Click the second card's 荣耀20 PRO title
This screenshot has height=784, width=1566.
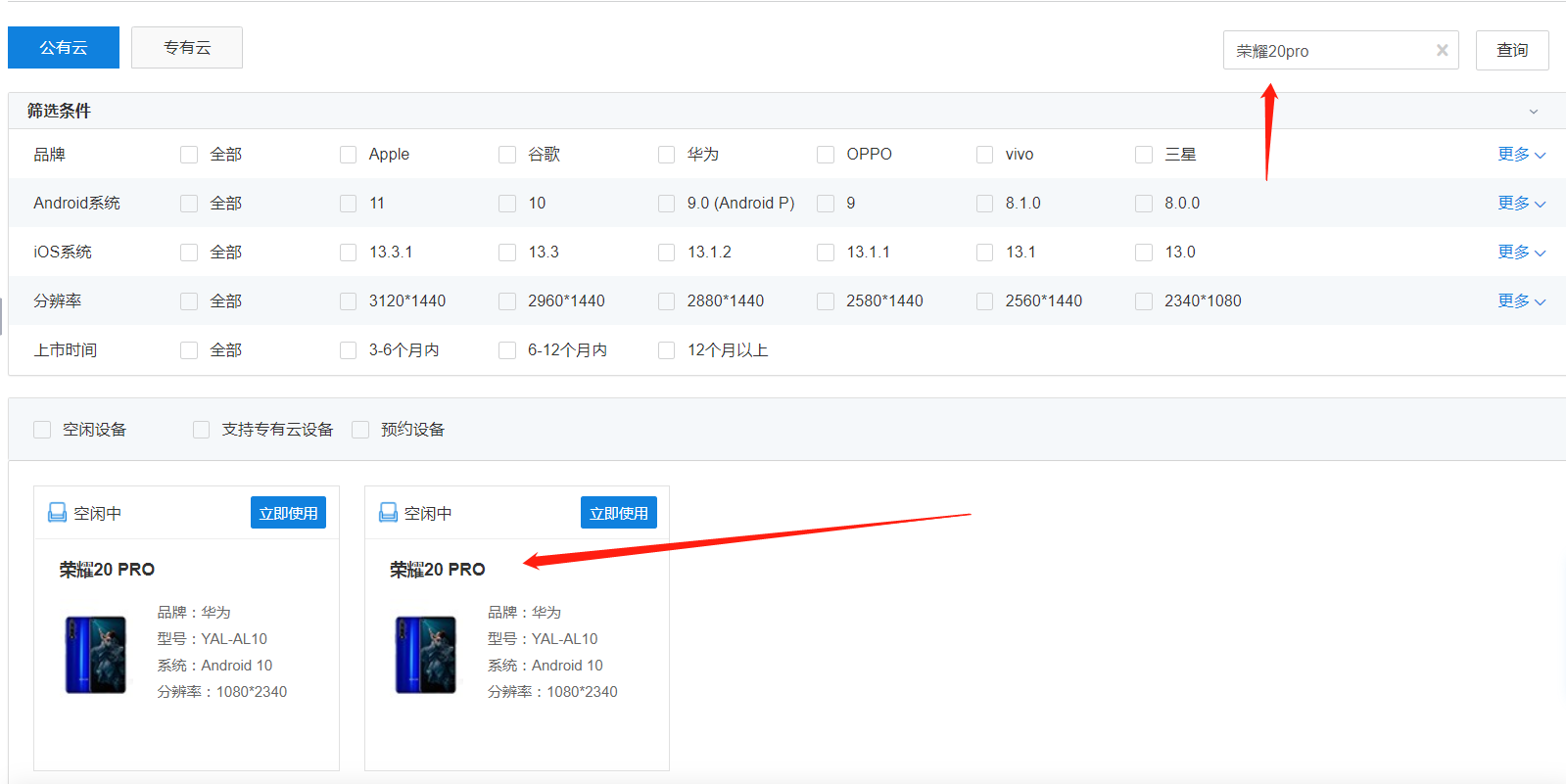click(437, 570)
